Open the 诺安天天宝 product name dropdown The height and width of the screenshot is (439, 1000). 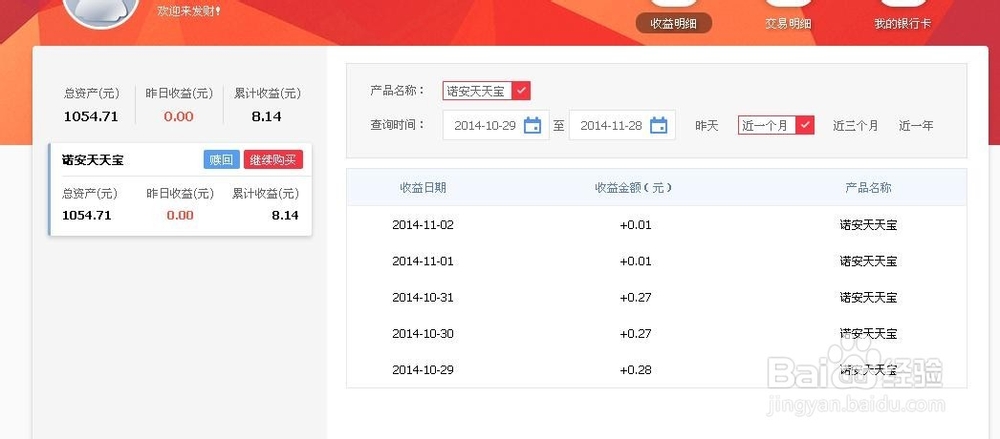(x=486, y=91)
